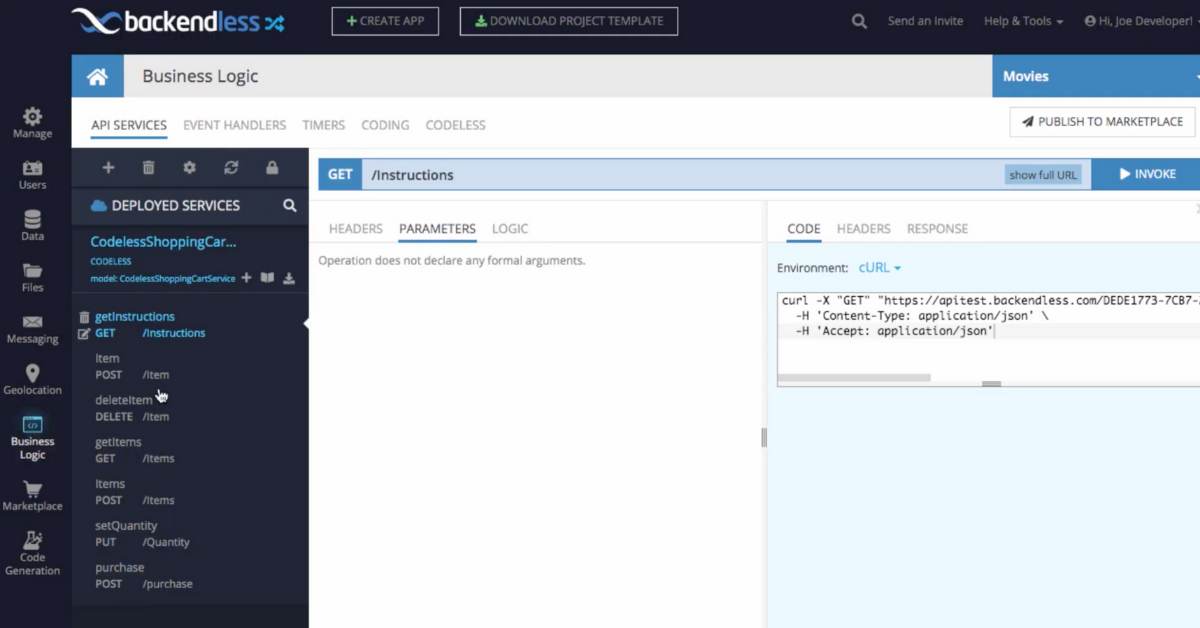The height and width of the screenshot is (628, 1200).
Task: Click the Send an Invite link
Action: pyautogui.click(x=925, y=21)
